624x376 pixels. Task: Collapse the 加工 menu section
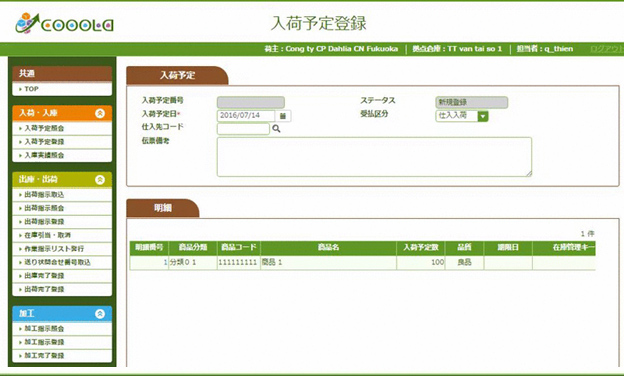tap(100, 314)
